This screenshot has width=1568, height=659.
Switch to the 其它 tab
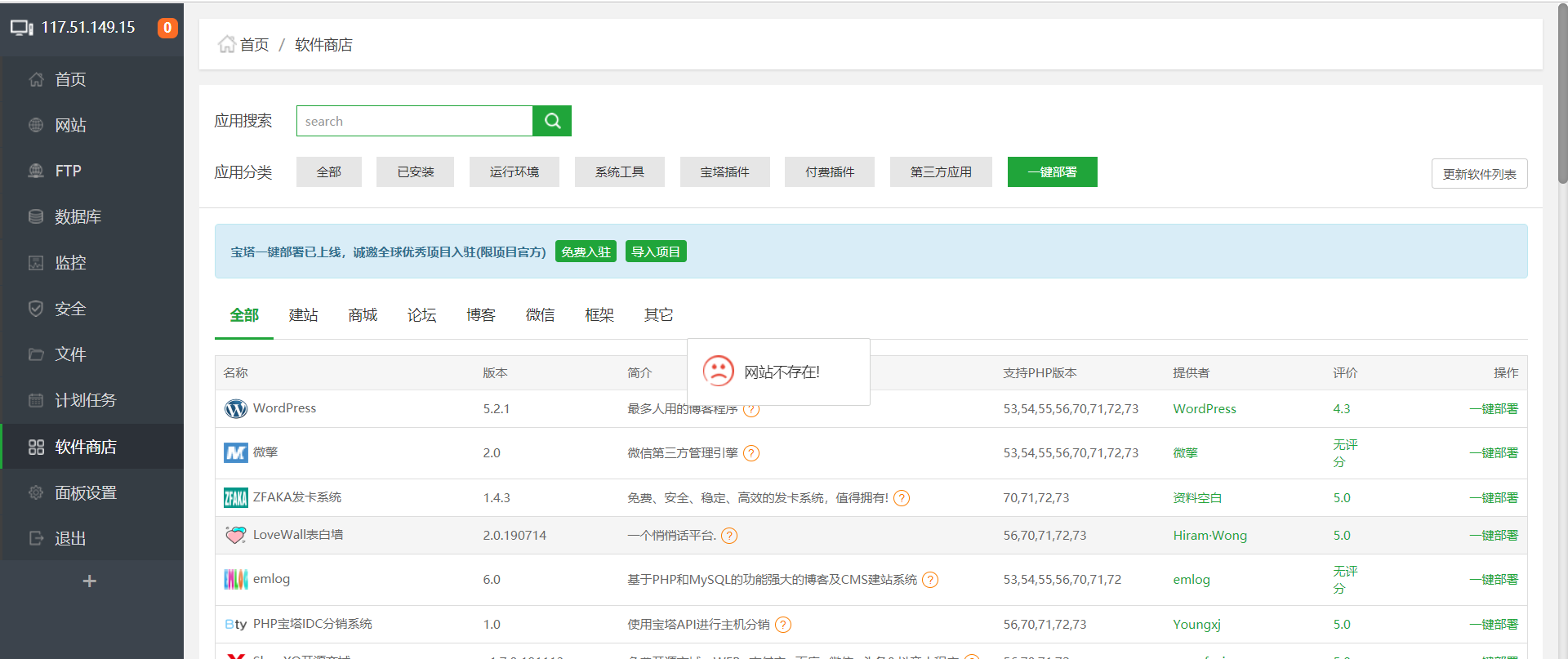pyautogui.click(x=658, y=315)
